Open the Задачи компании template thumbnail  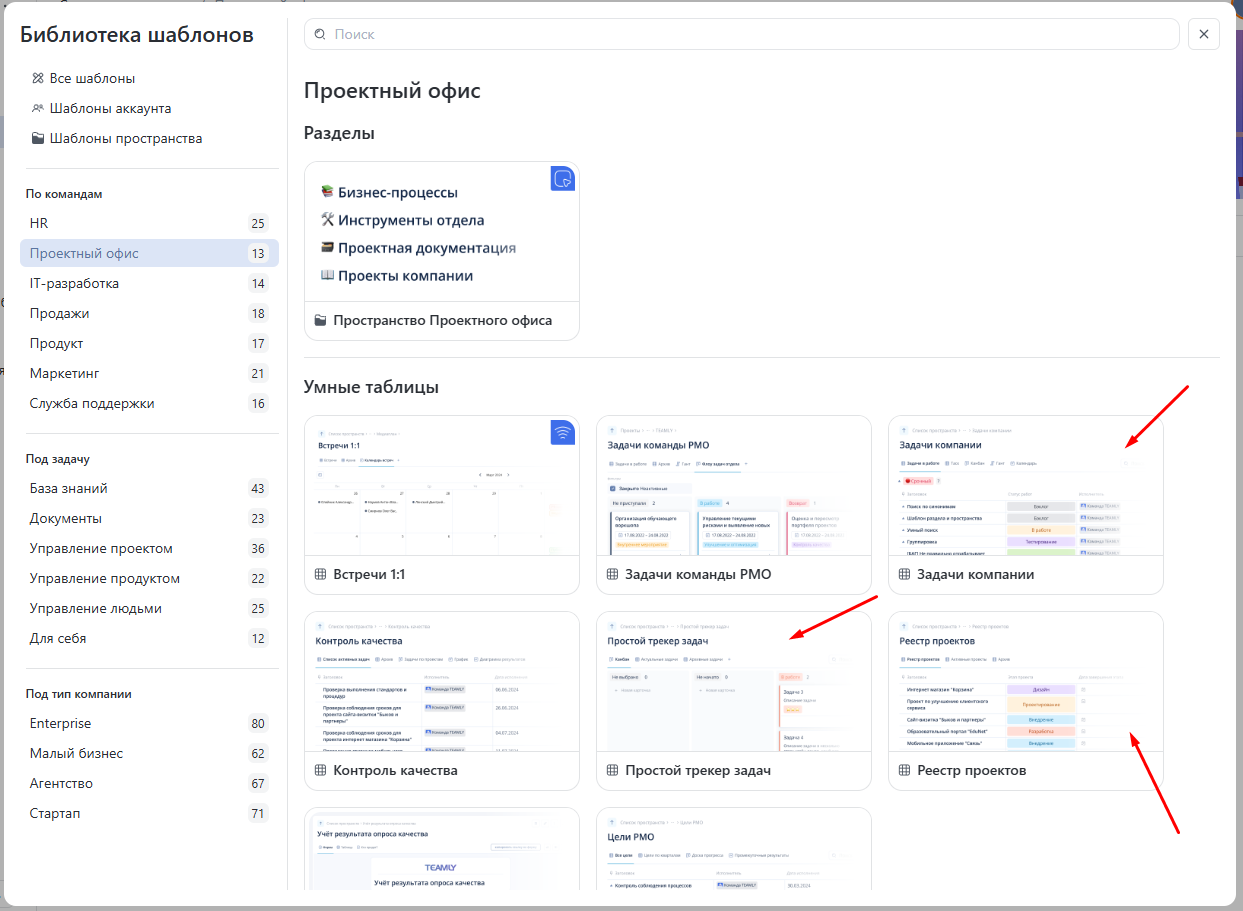pos(1025,487)
